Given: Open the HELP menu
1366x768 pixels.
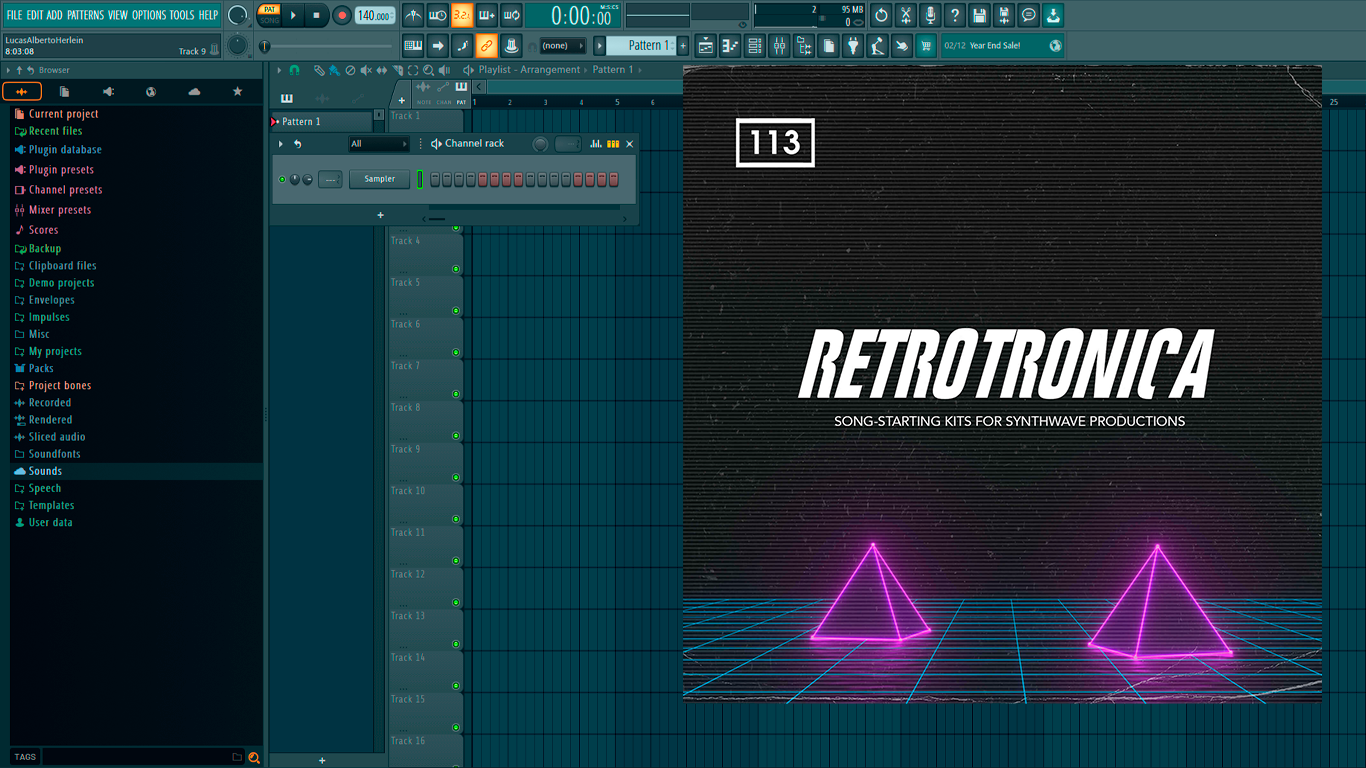Looking at the screenshot, I should [208, 15].
